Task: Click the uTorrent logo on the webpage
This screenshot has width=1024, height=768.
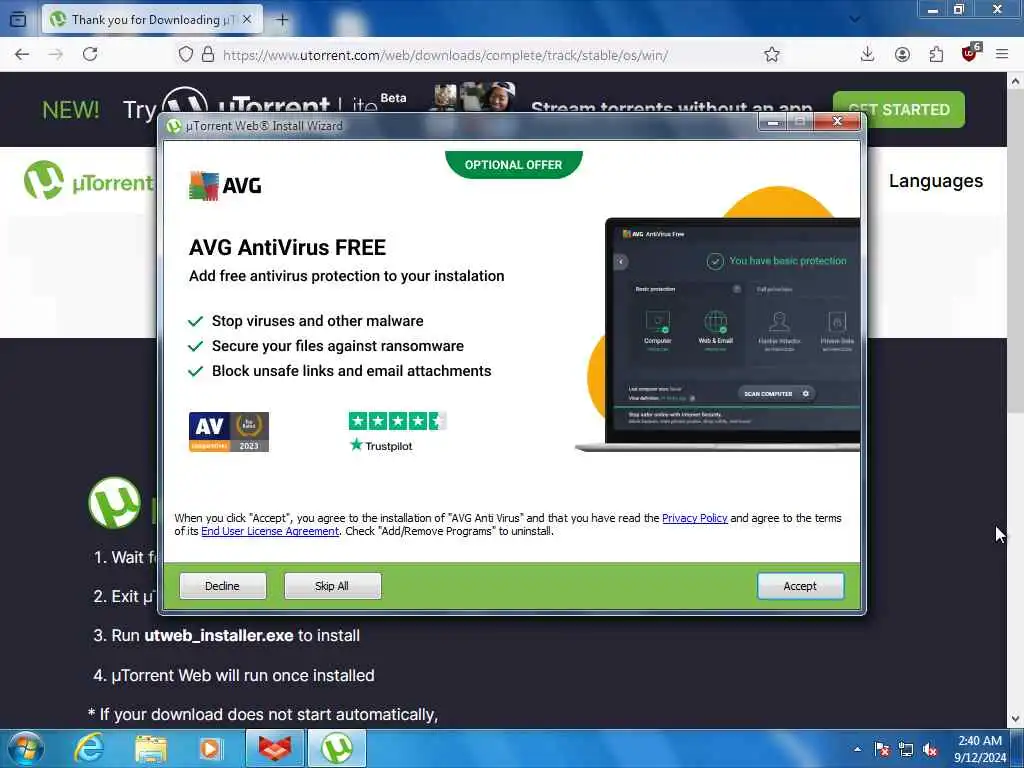Action: pos(89,181)
